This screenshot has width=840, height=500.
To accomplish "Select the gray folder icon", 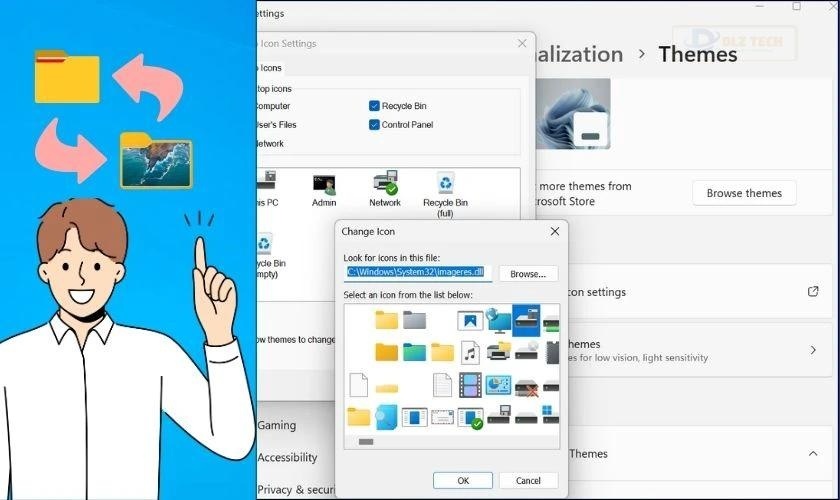I will [414, 320].
